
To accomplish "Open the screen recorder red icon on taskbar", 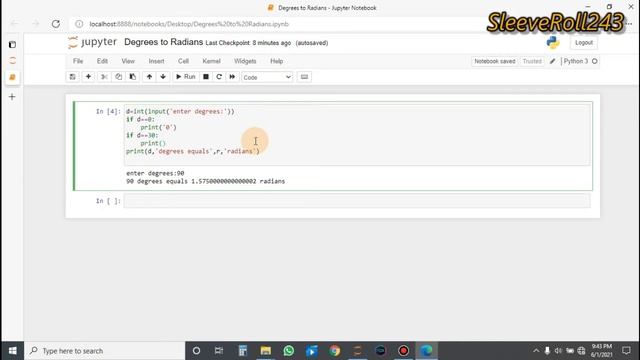I will (x=404, y=351).
